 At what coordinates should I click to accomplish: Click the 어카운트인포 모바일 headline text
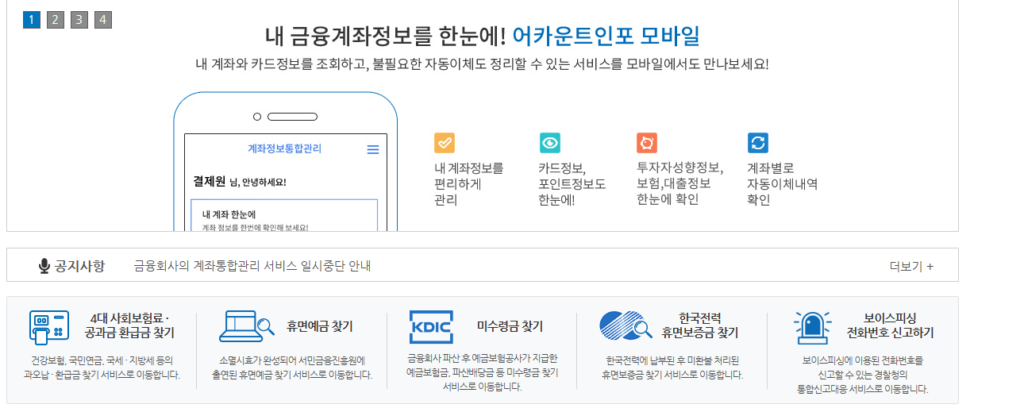pos(606,36)
